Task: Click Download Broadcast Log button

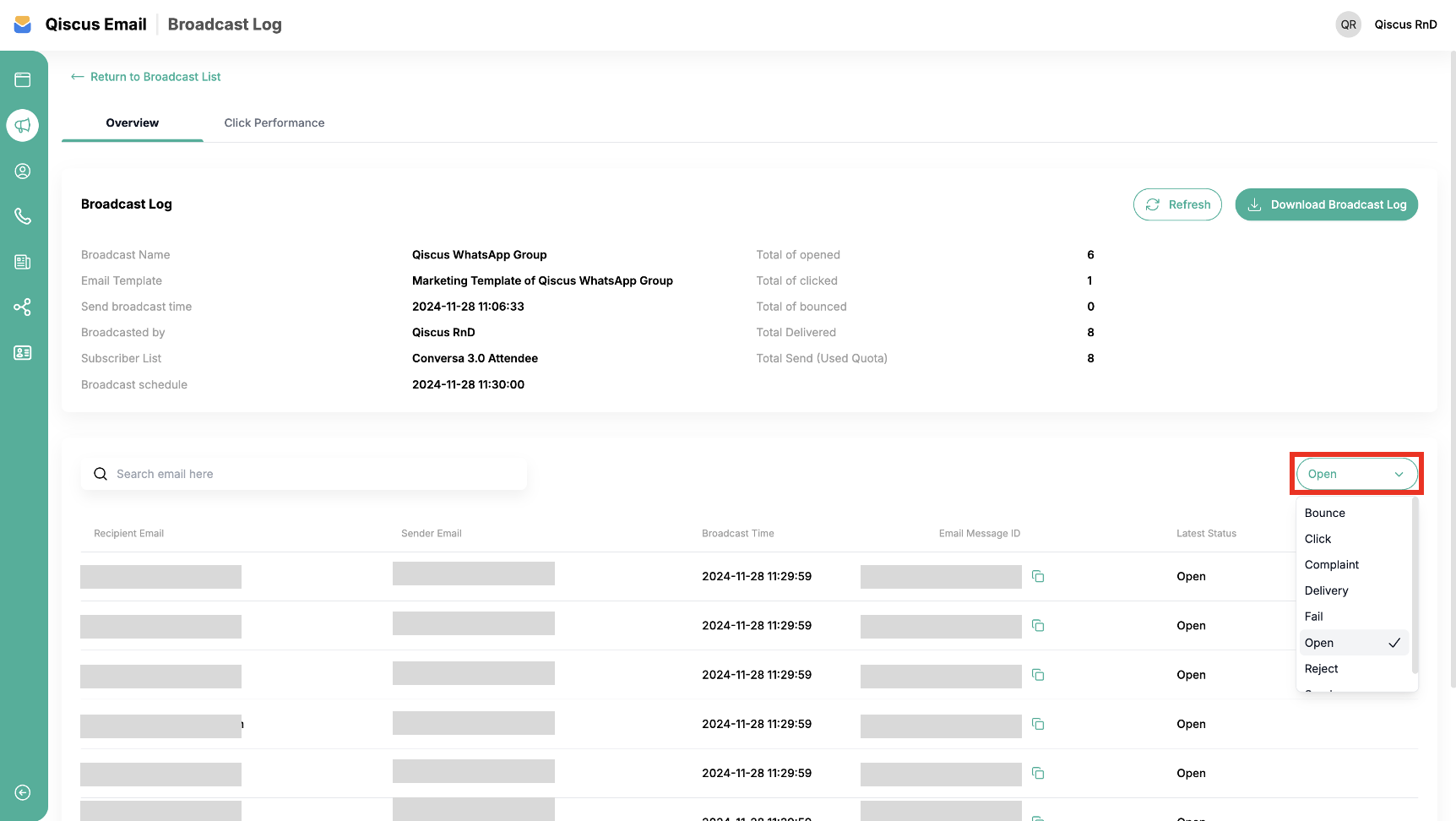Action: [1327, 204]
